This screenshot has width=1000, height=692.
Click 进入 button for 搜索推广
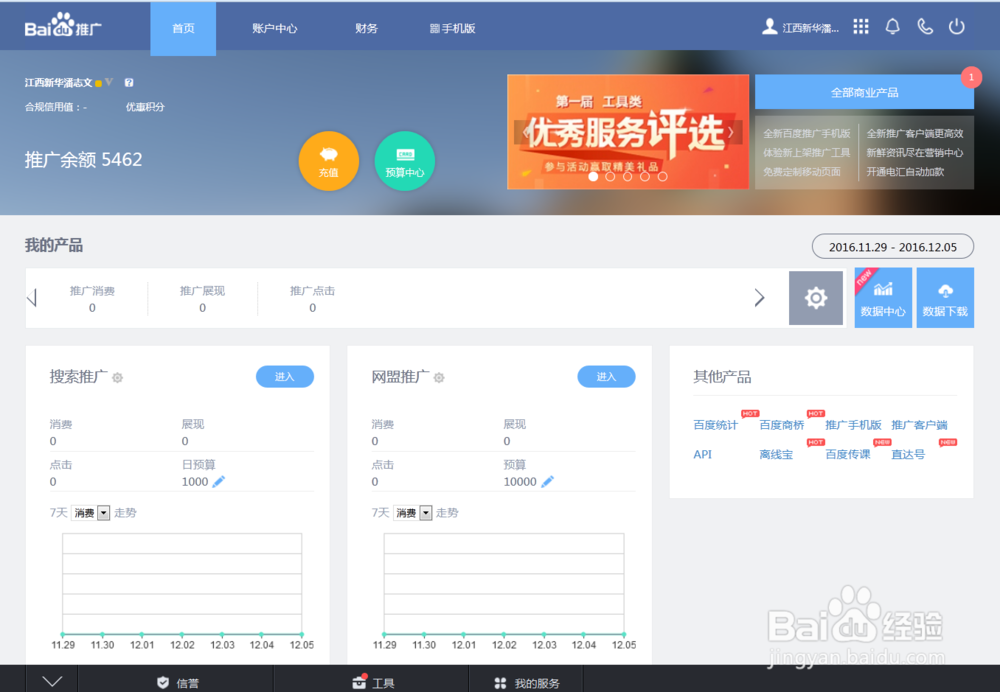pos(284,376)
